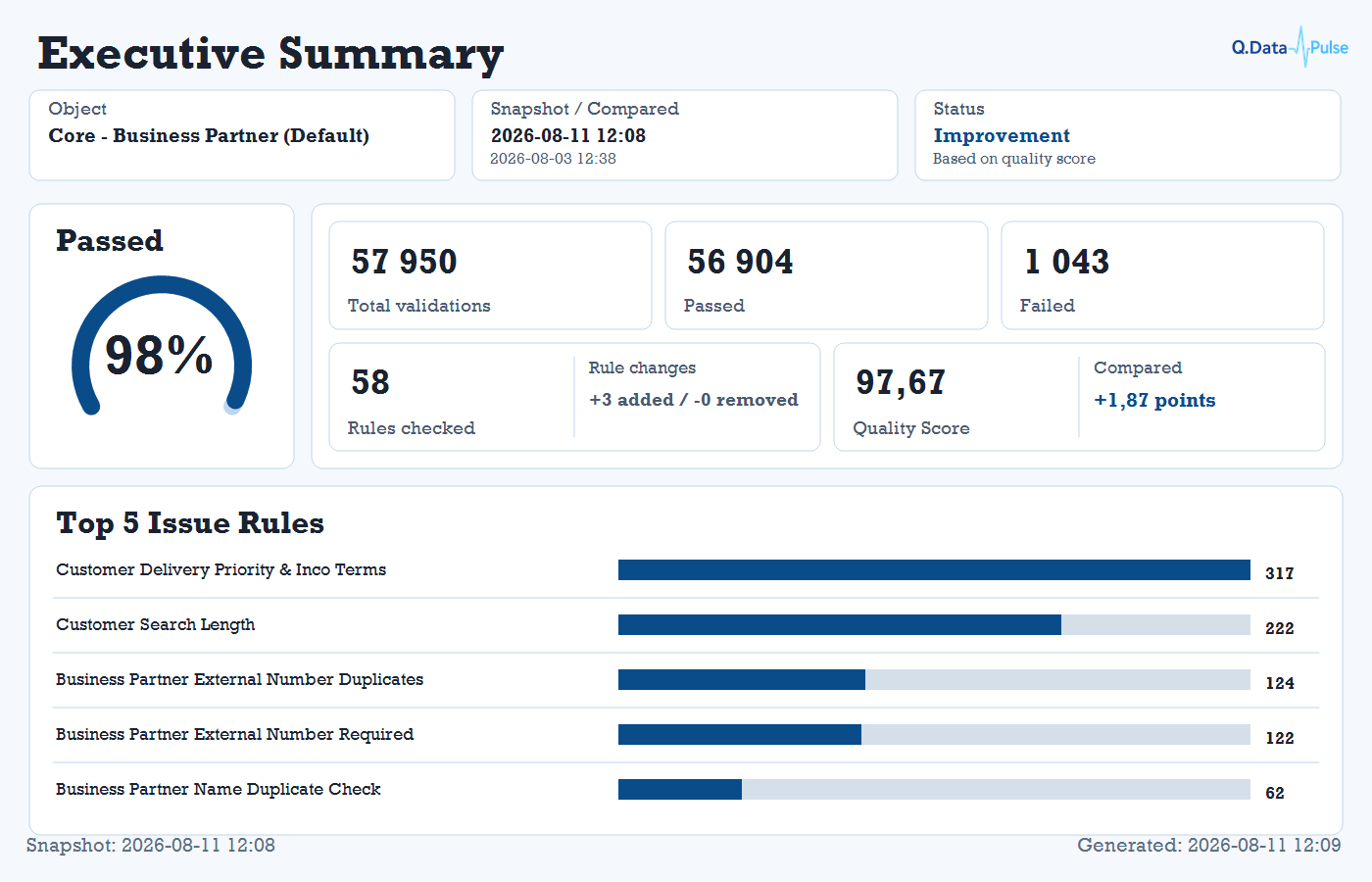The image size is (1372, 882).
Task: Click the External Number Duplicates progress bar
Action: coord(934,680)
